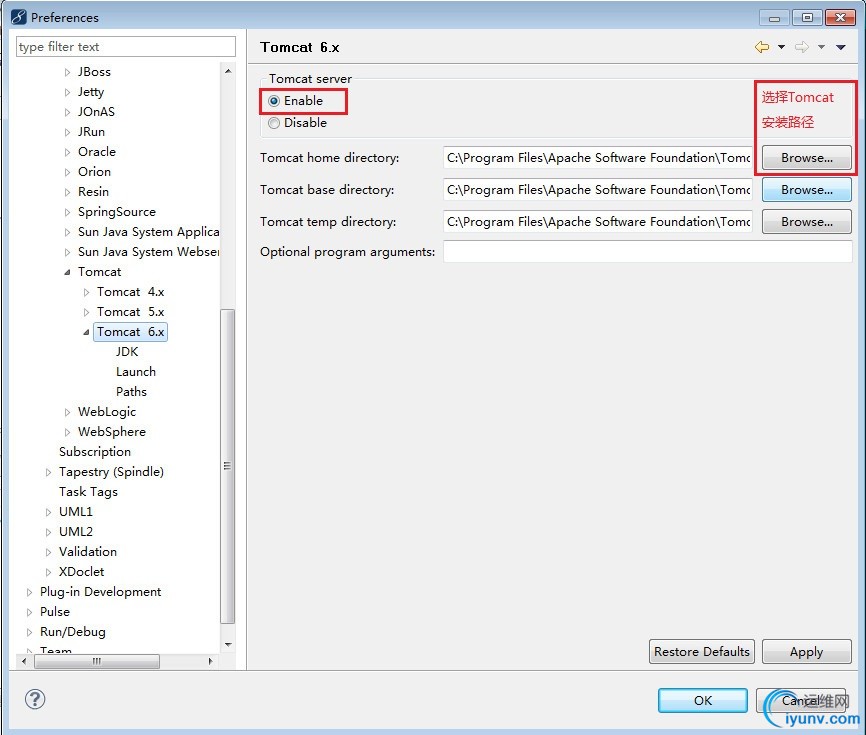Select the UML2 tree item
The height and width of the screenshot is (735, 866).
[x=76, y=532]
